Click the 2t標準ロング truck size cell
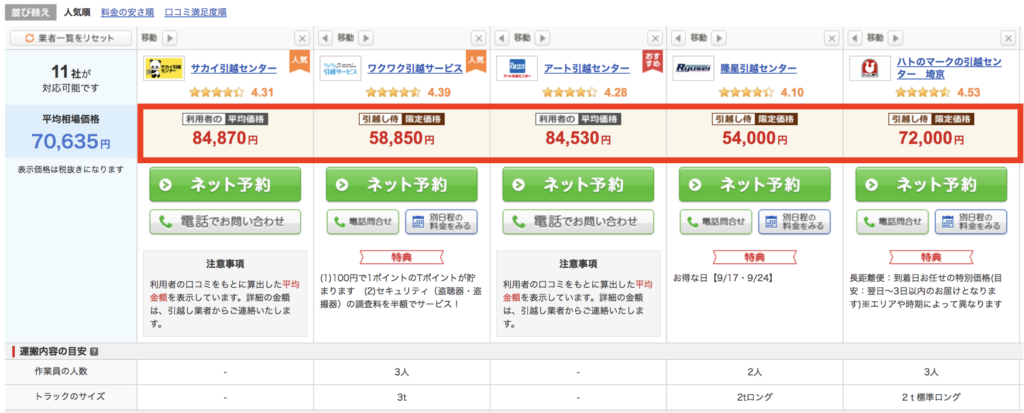Viewport: 1024px width, 413px height. click(x=933, y=397)
